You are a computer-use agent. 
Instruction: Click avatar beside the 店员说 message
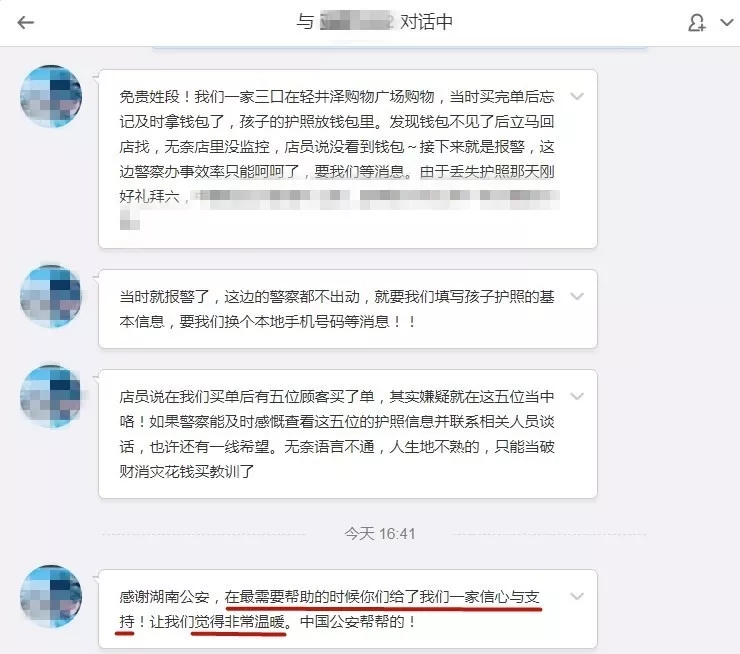(x=51, y=396)
